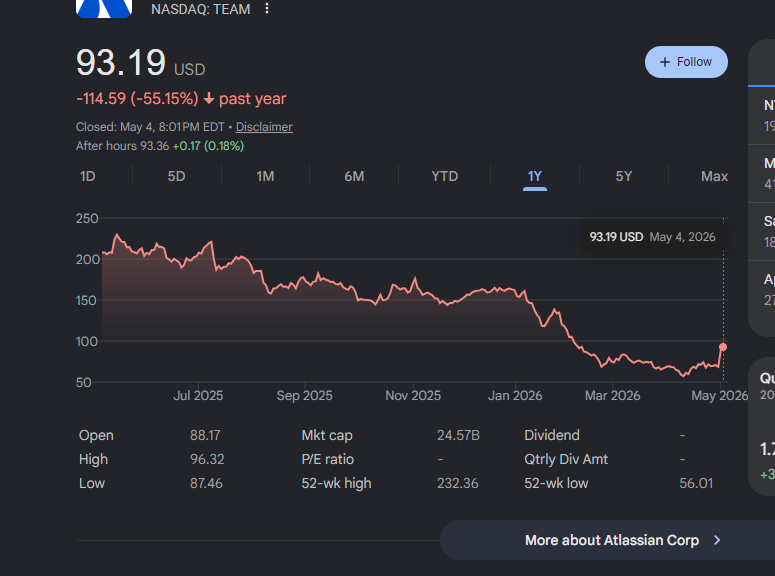The height and width of the screenshot is (576, 775).
Task: Click the Sep 2025 axis label
Action: 304,396
